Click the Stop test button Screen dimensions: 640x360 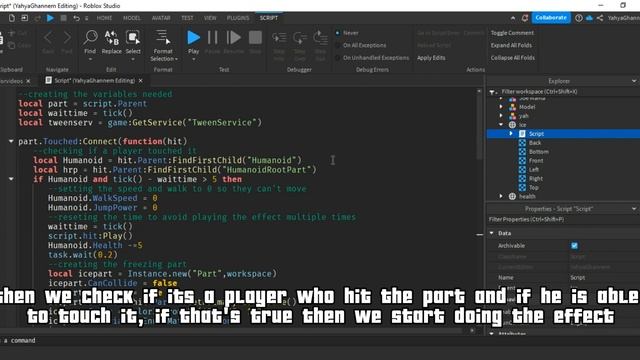pos(256,38)
